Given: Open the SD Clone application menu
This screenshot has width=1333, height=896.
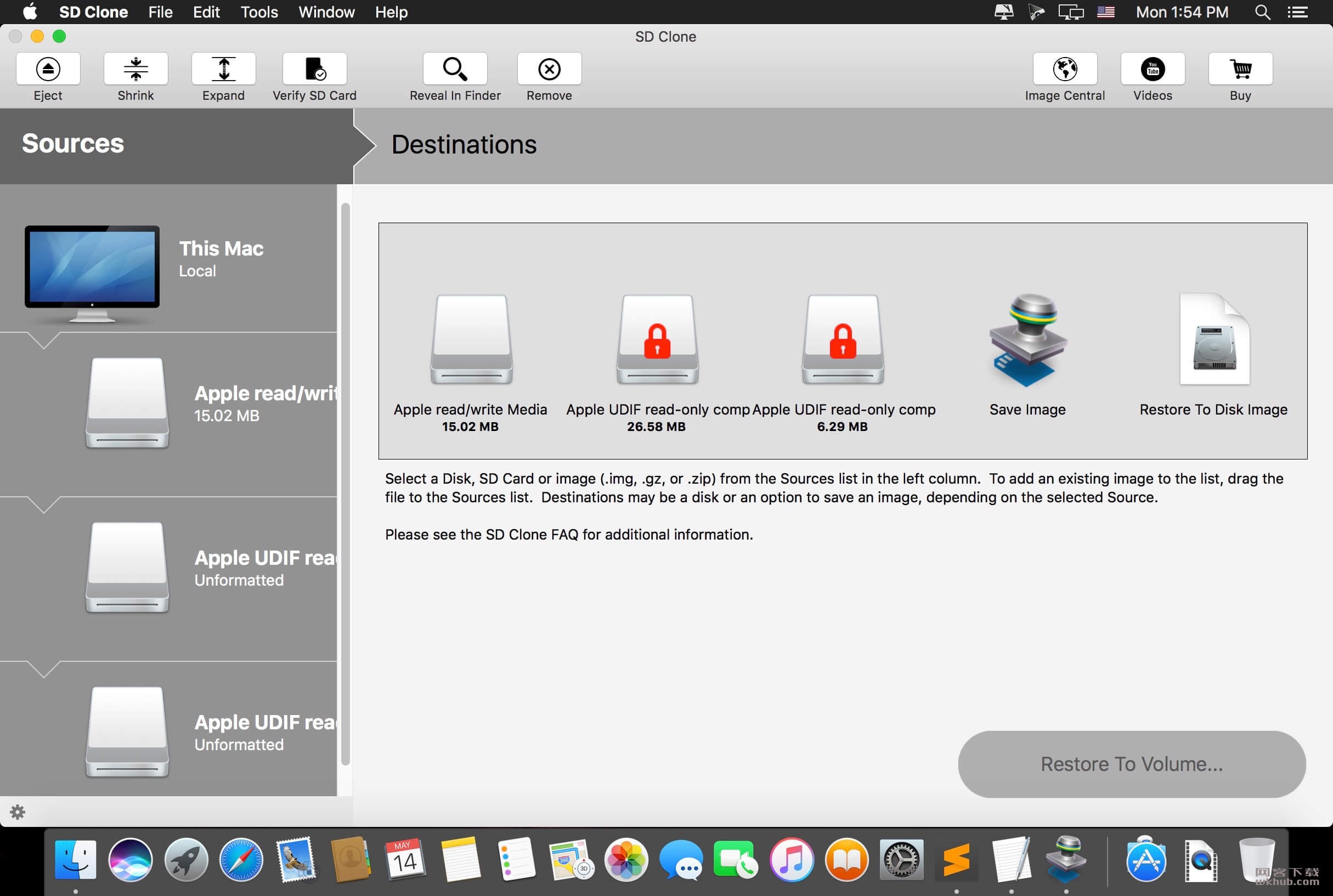Looking at the screenshot, I should click(x=93, y=12).
